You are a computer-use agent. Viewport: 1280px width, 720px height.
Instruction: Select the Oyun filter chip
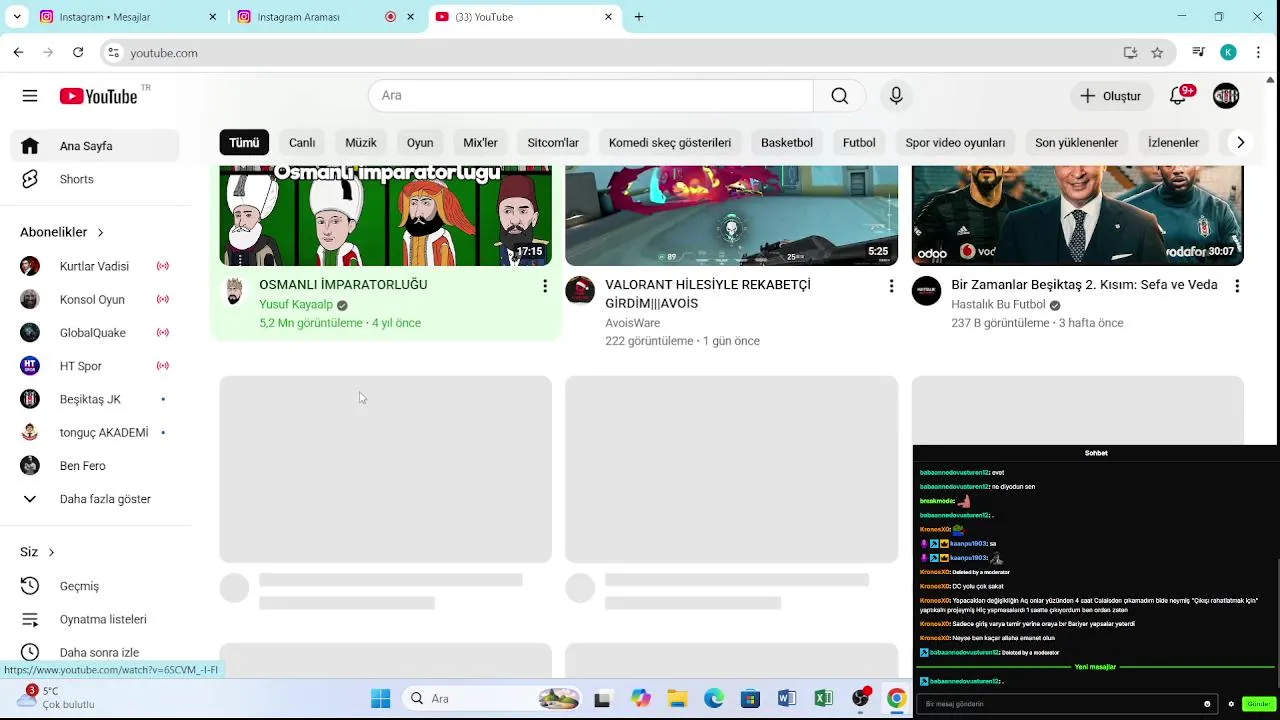tap(420, 143)
